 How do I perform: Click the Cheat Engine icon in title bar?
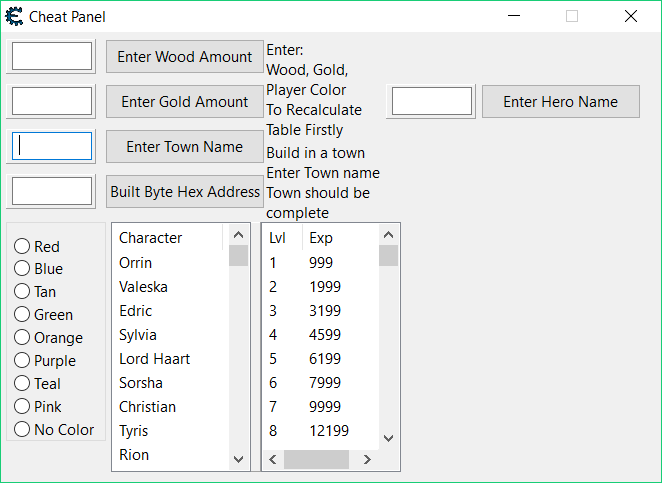(15, 16)
